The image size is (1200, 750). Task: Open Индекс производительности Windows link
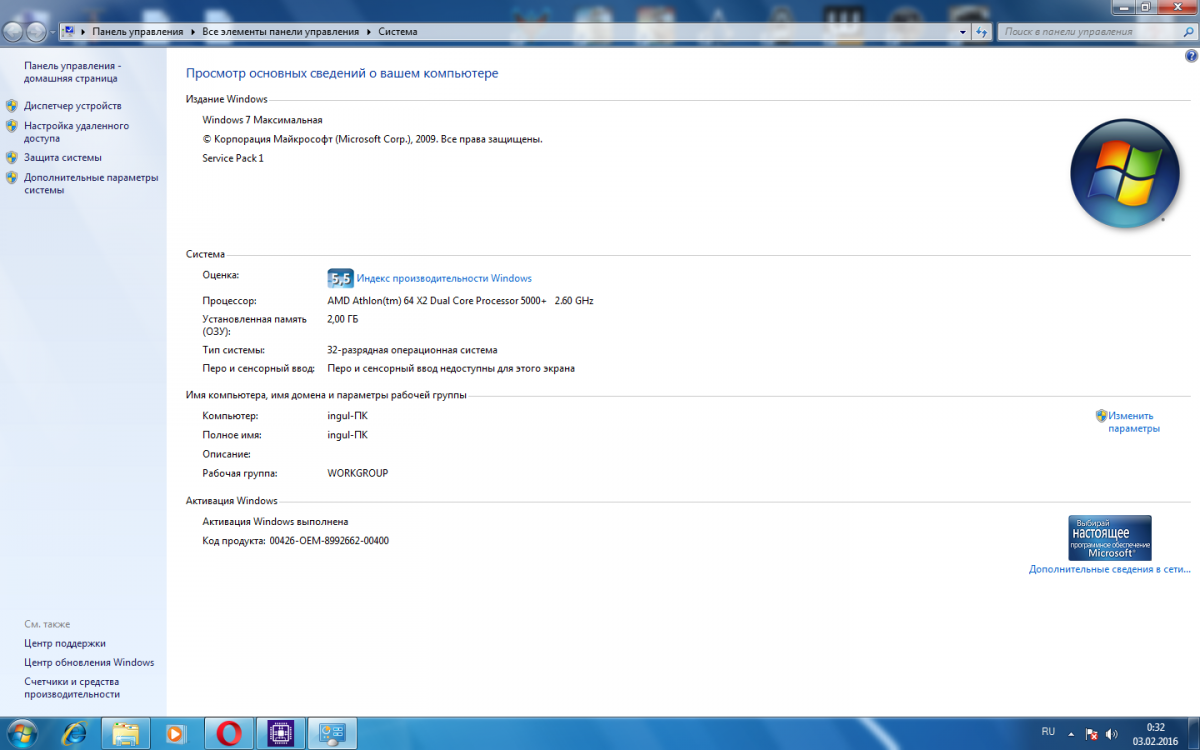(444, 278)
